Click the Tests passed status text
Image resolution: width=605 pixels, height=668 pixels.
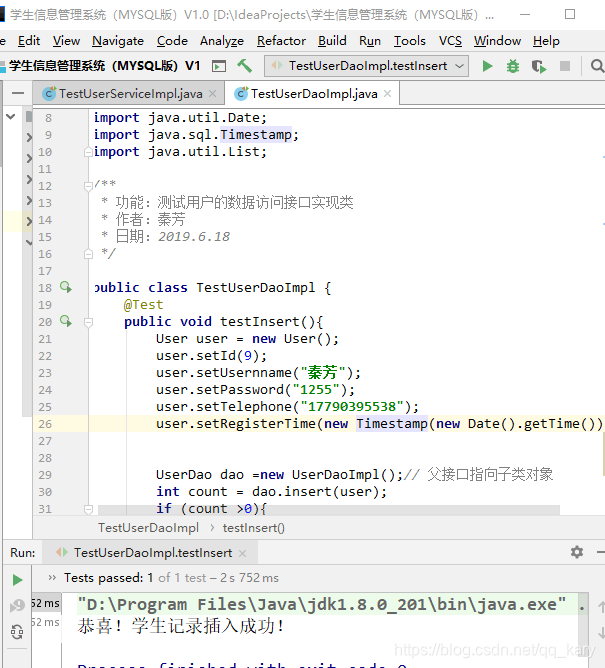tap(171, 578)
